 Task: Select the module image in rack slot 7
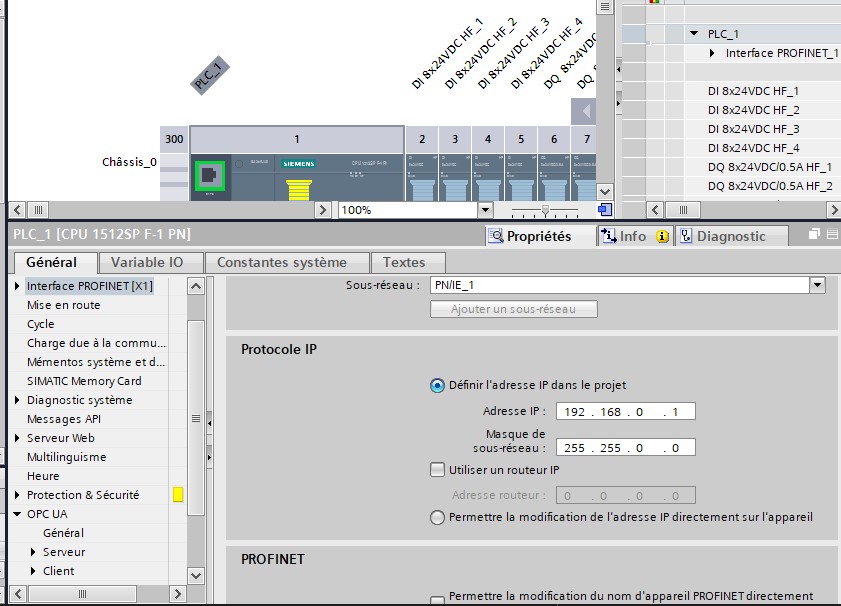point(584,178)
